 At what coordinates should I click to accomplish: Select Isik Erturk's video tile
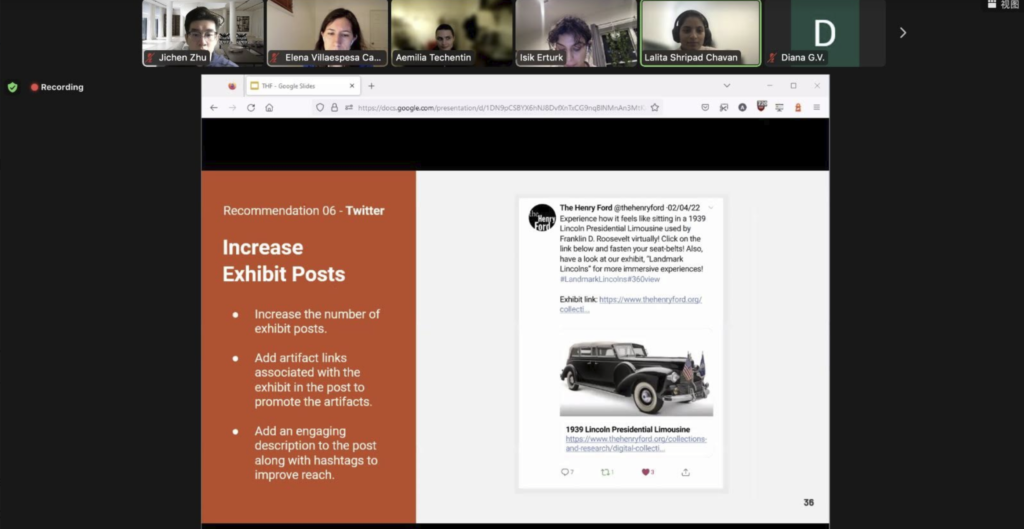(576, 33)
